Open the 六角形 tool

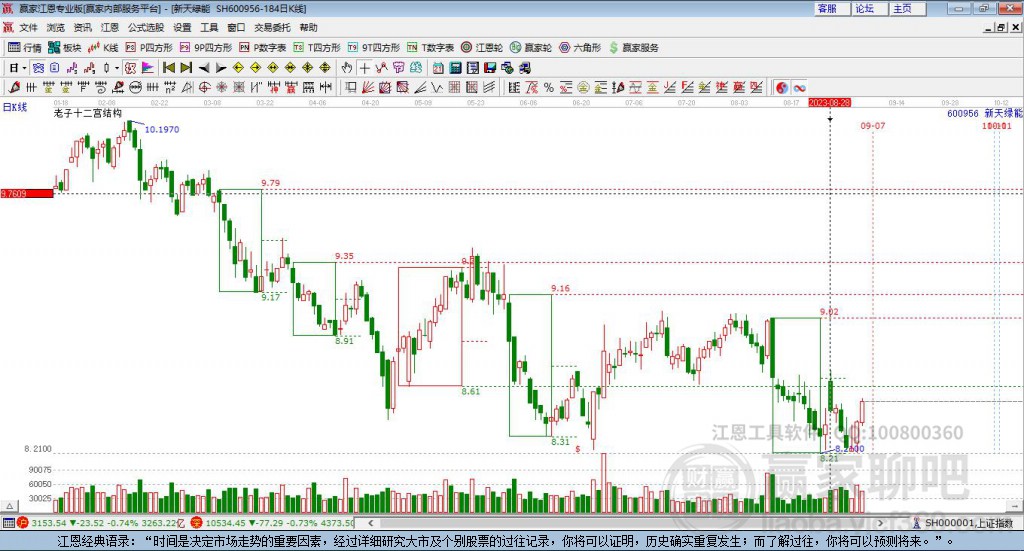580,48
